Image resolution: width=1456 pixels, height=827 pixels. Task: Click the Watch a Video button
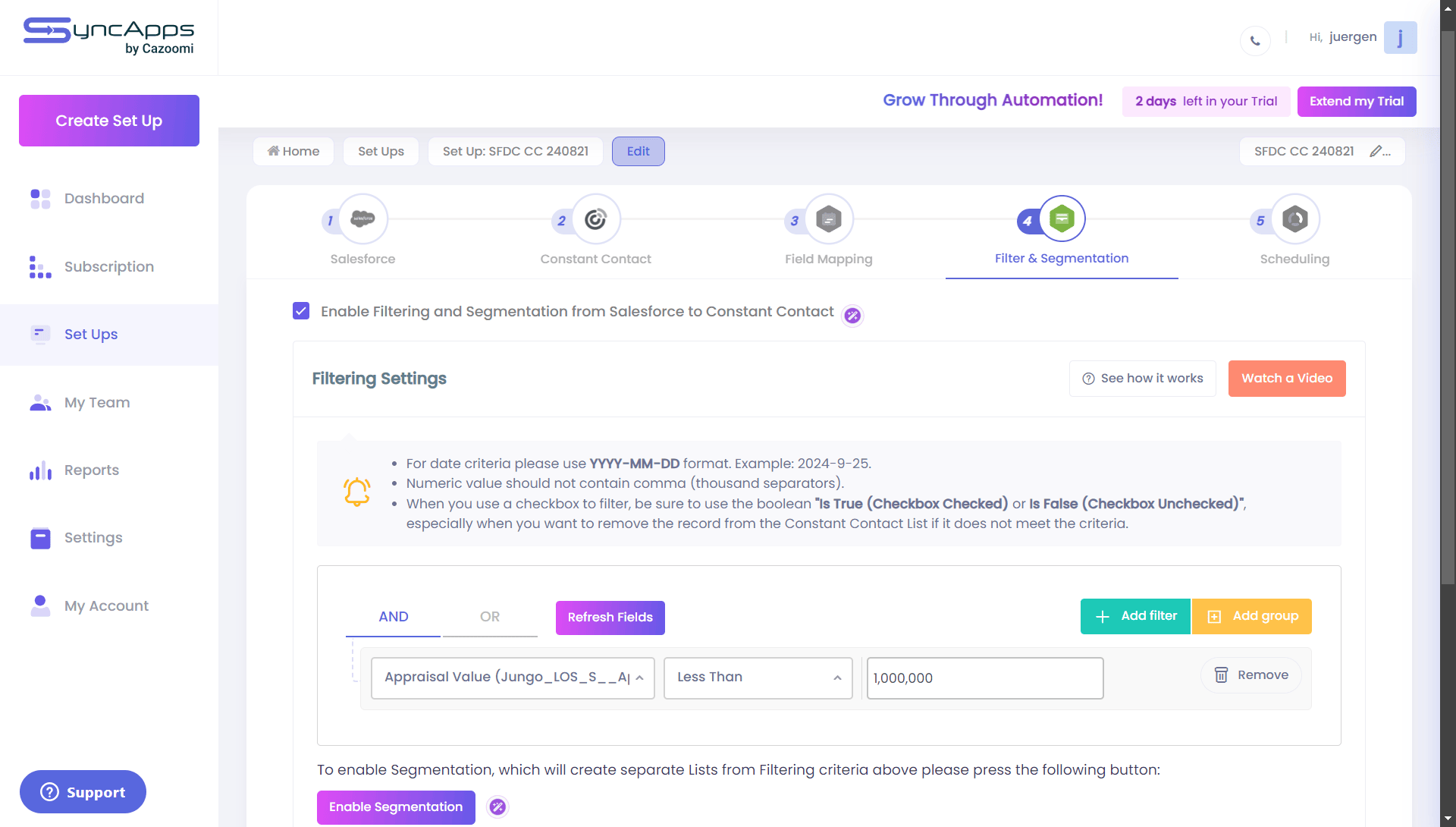pos(1287,379)
